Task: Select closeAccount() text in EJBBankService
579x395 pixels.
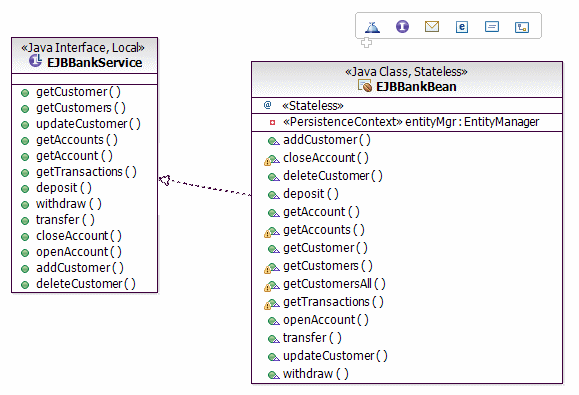Action: click(79, 236)
